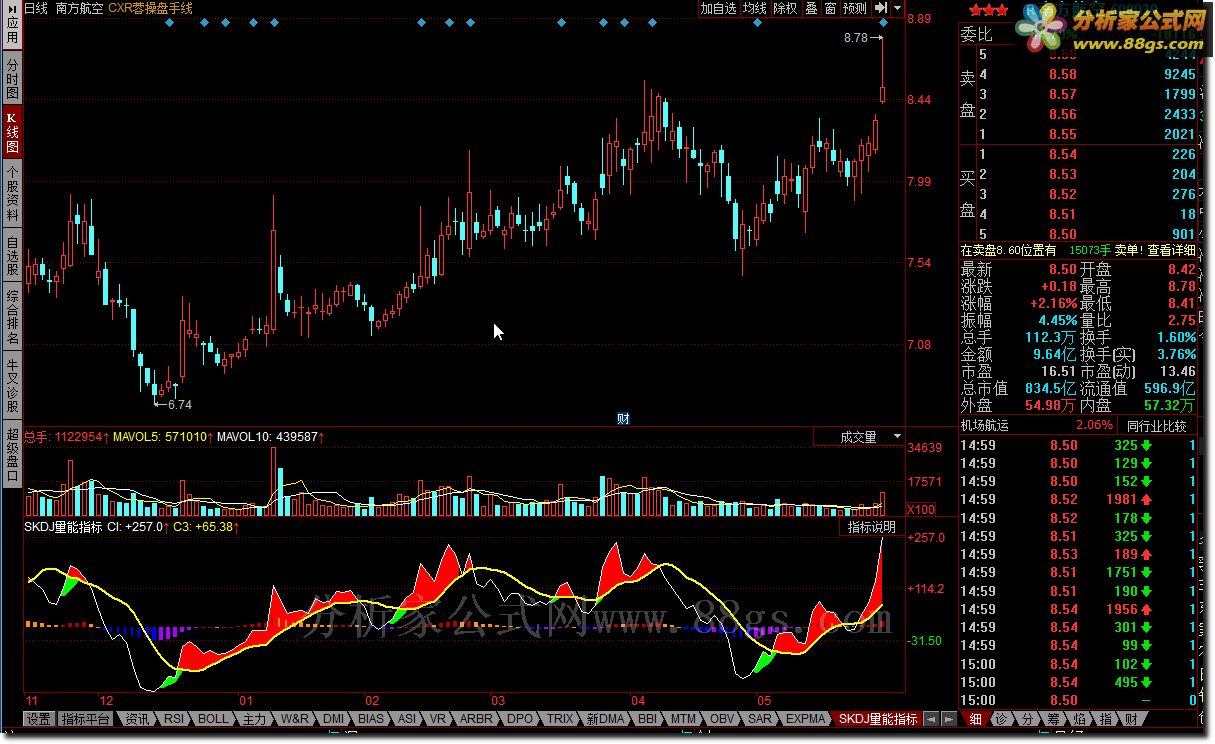1215x744 pixels.
Task: Select the 分 tab in right panel
Action: pyautogui.click(x=1027, y=719)
